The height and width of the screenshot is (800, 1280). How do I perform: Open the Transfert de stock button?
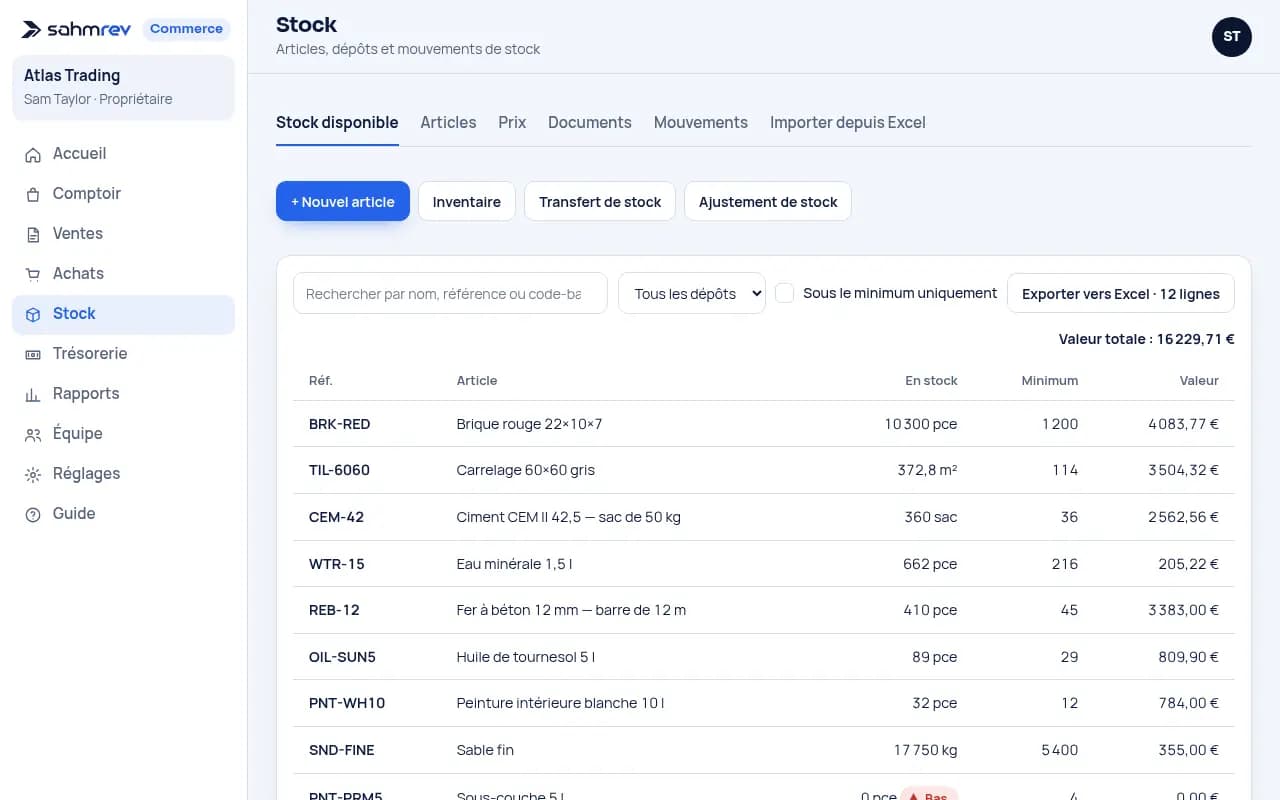[600, 201]
